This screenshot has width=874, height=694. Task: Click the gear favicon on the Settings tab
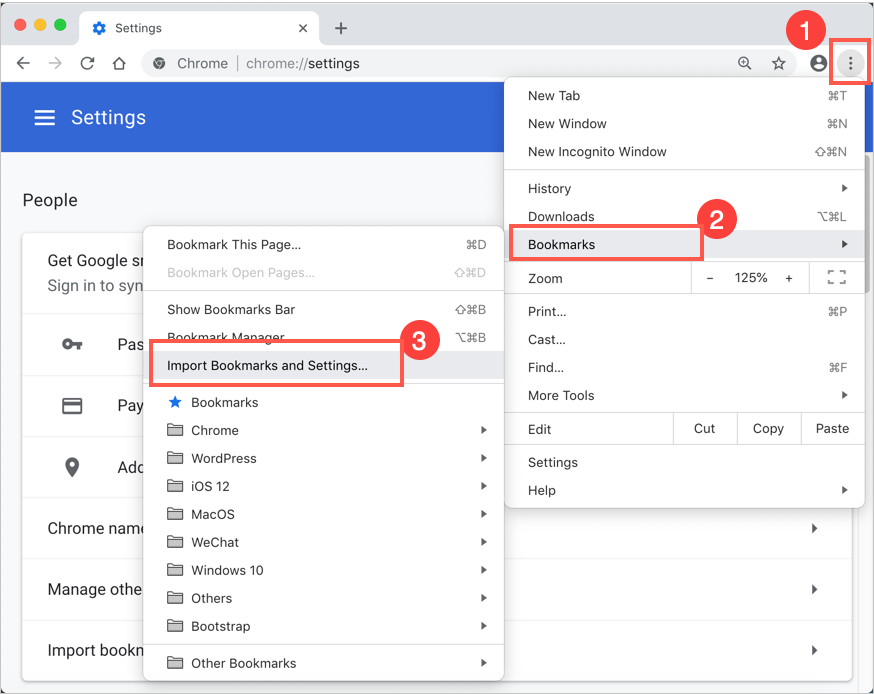[98, 28]
